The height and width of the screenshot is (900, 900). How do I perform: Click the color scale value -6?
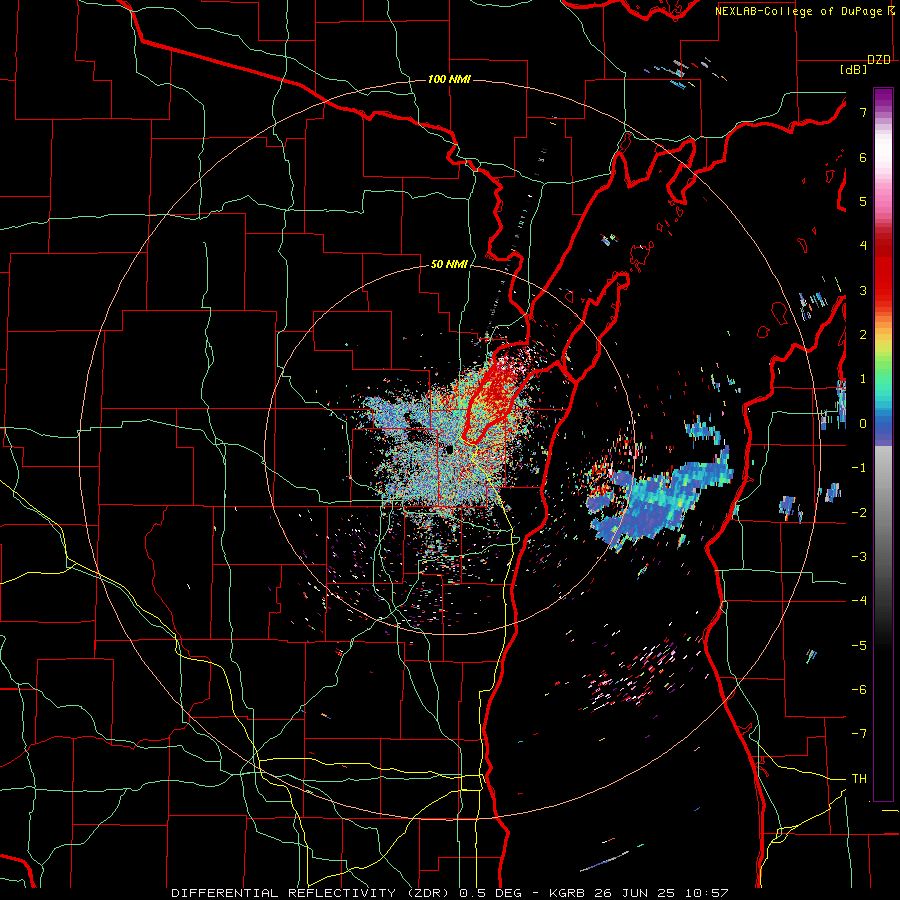859,690
